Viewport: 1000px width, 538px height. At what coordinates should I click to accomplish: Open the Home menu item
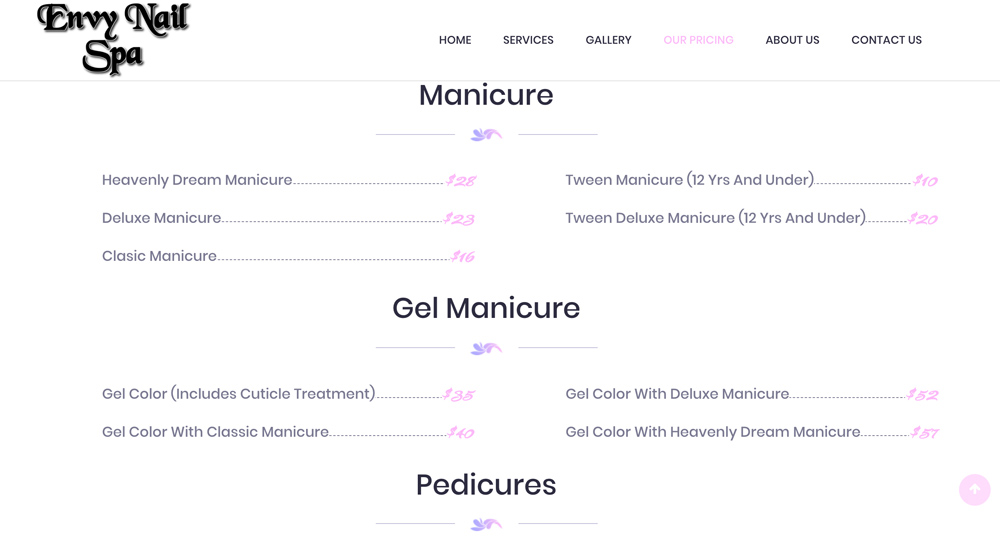(x=455, y=40)
